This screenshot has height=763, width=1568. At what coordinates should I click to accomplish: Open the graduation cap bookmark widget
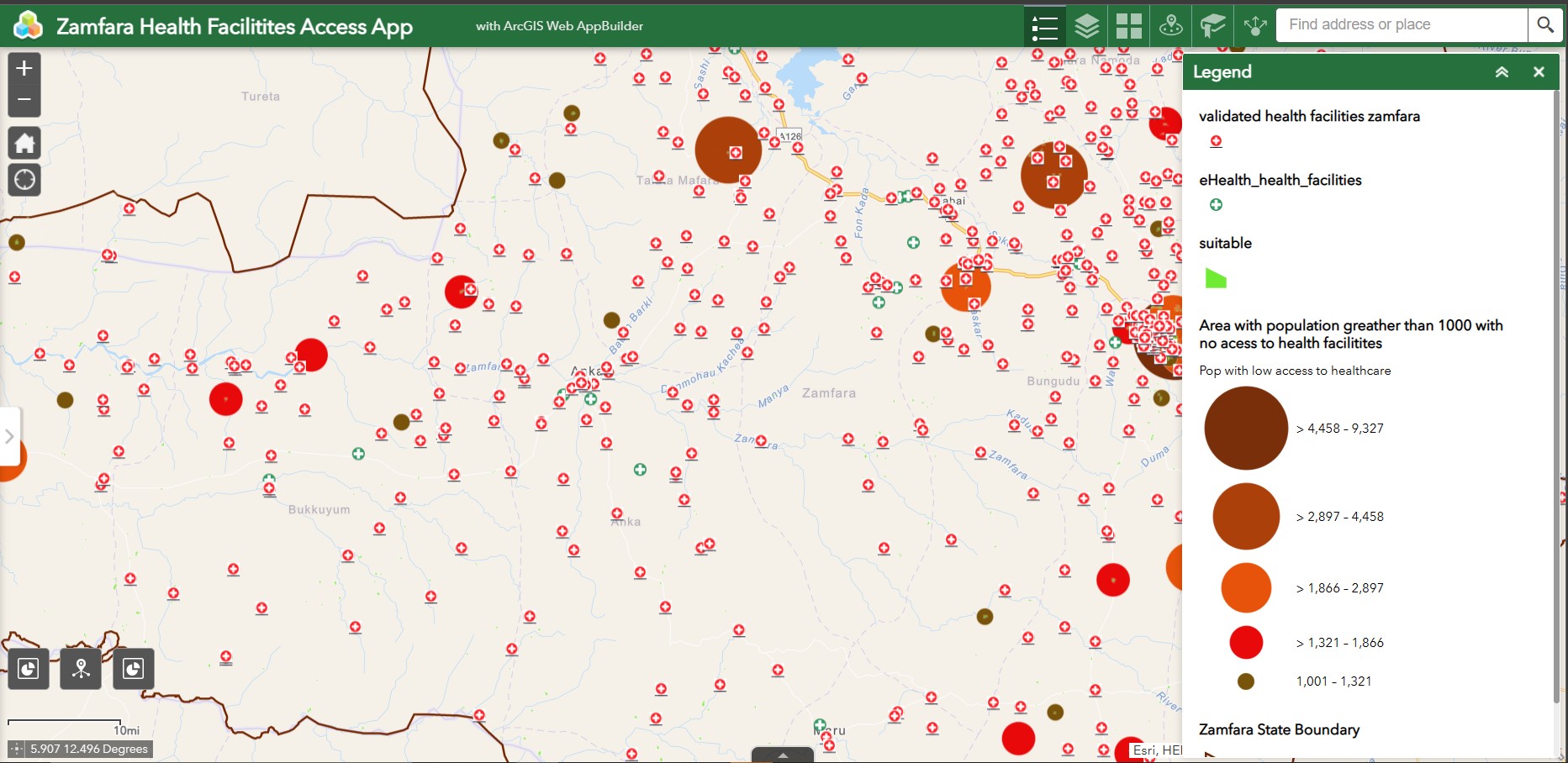coord(1212,26)
